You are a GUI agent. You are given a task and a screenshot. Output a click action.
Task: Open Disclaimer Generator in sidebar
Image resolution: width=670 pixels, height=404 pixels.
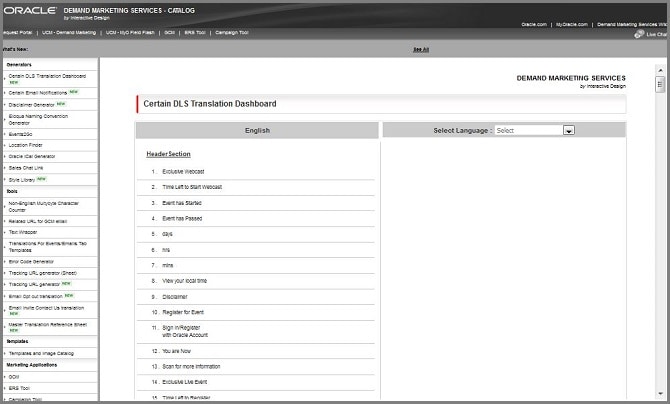tap(31, 105)
